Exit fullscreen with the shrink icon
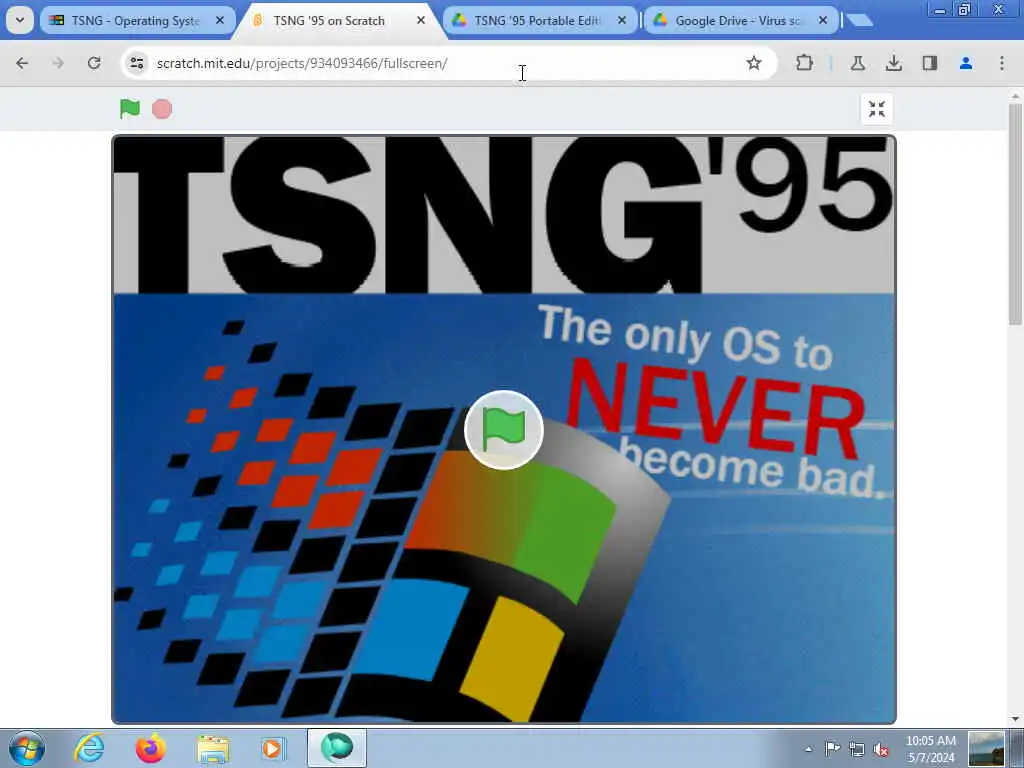The image size is (1024, 768). point(876,109)
